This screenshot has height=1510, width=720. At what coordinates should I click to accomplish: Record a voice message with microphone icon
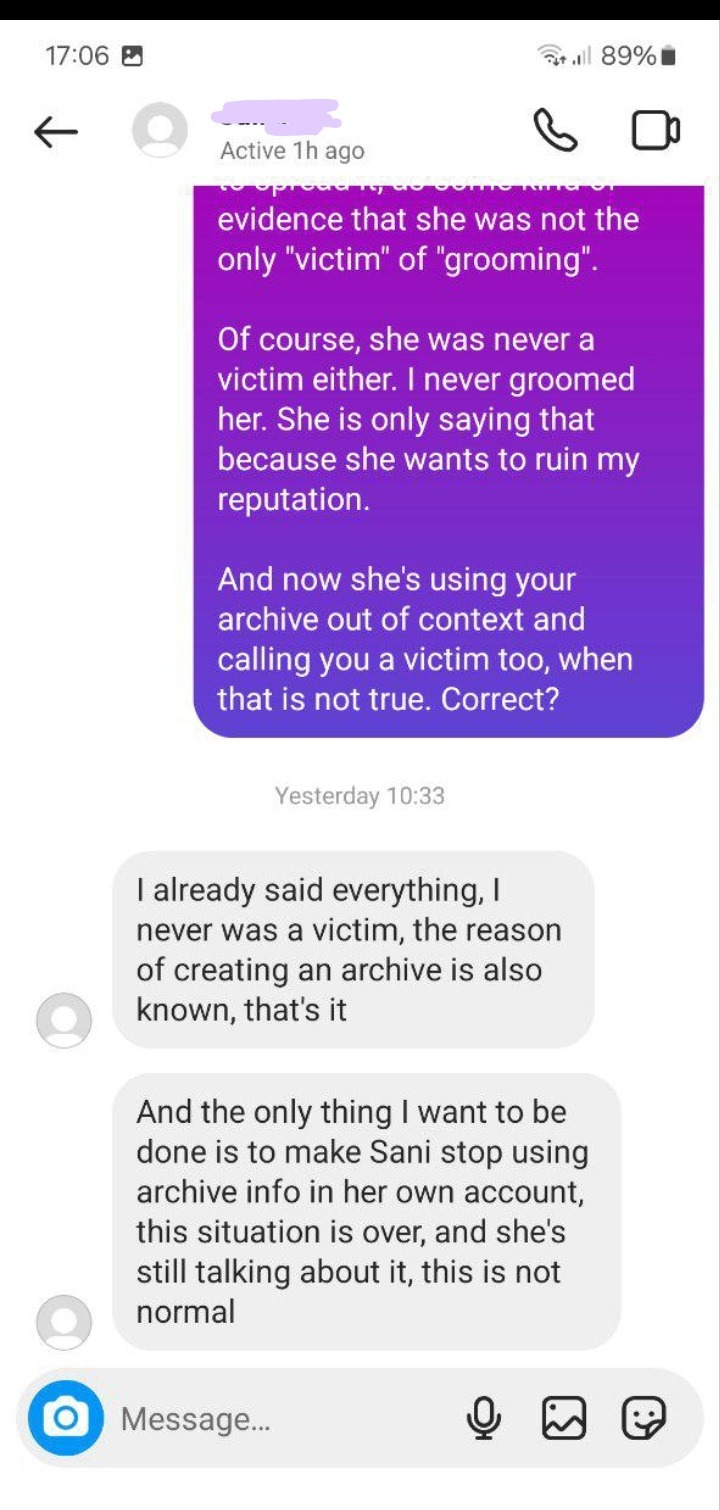click(484, 1418)
